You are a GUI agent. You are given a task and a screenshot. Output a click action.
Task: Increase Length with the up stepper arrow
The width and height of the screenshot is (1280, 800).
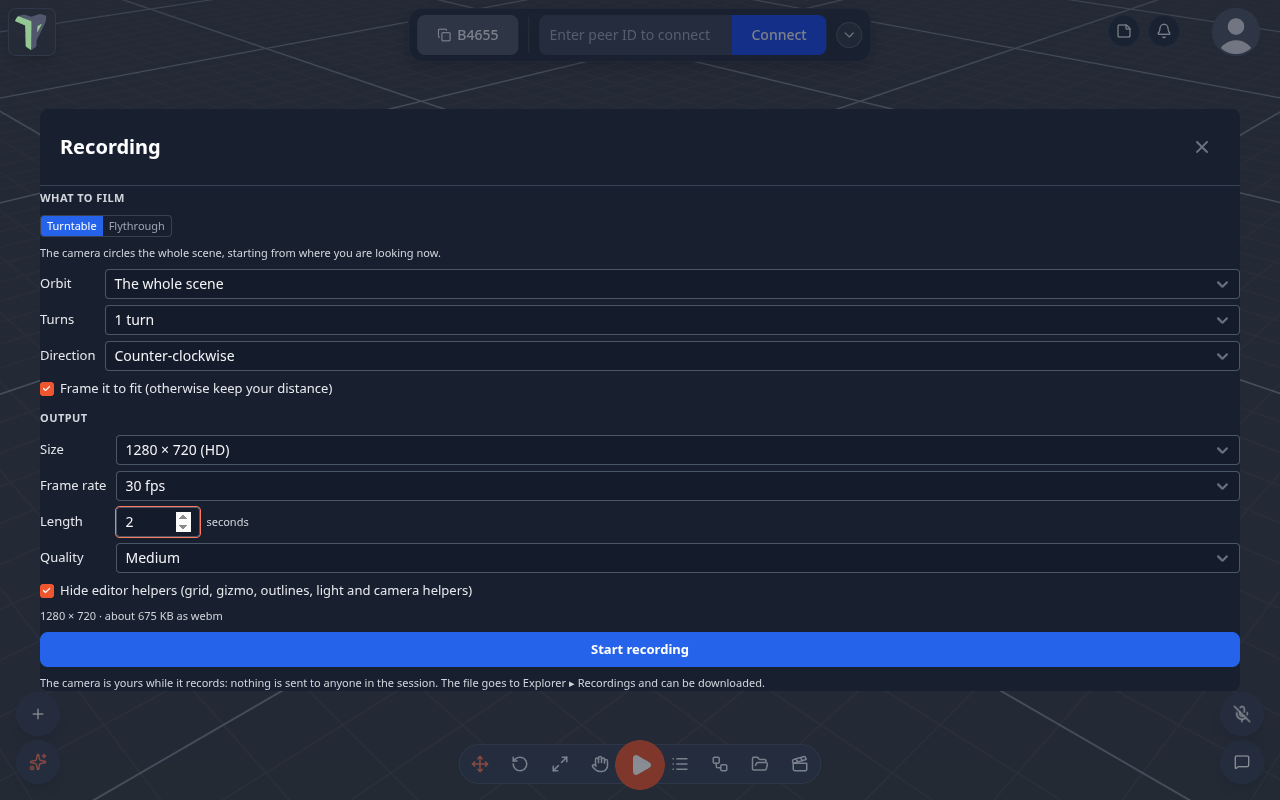coord(183,517)
